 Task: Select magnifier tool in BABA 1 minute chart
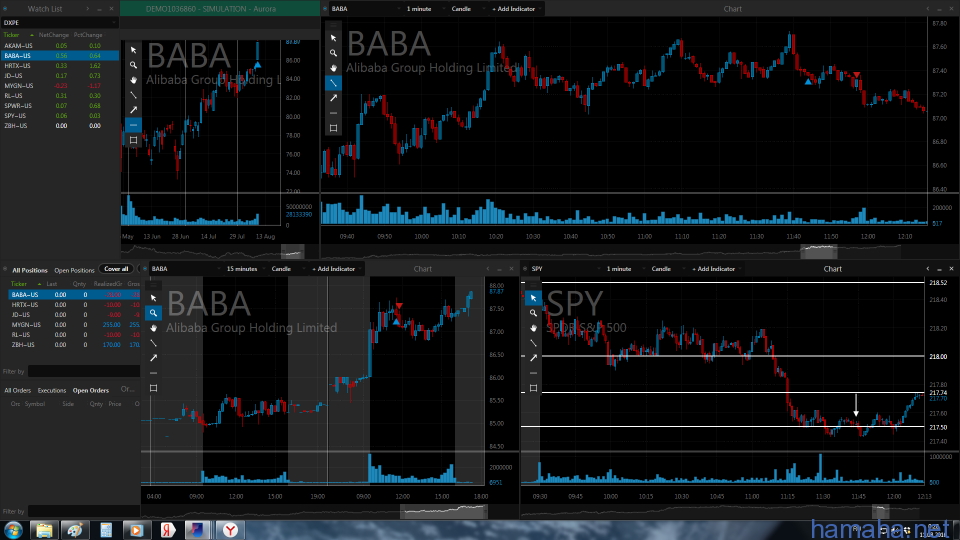tap(333, 53)
